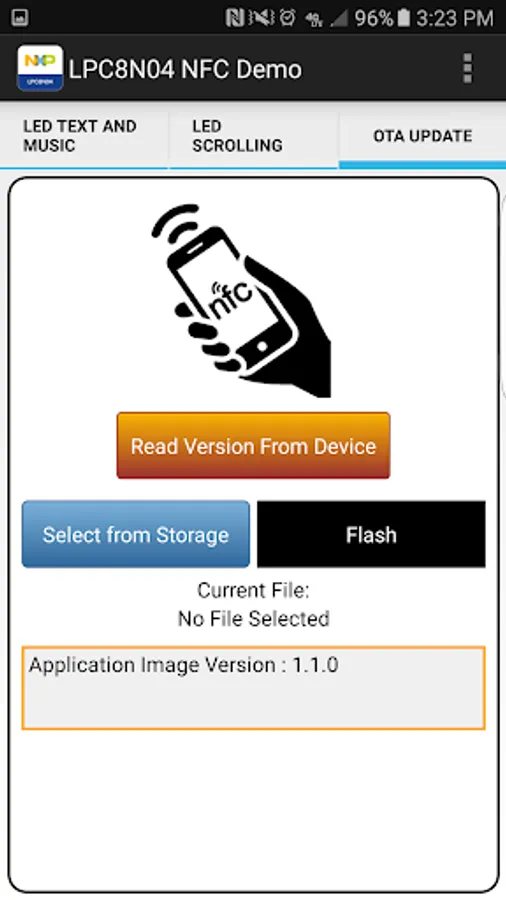Tap the NXP LPC8N04 app logo
This screenshot has width=506, height=900.
pos(40,68)
